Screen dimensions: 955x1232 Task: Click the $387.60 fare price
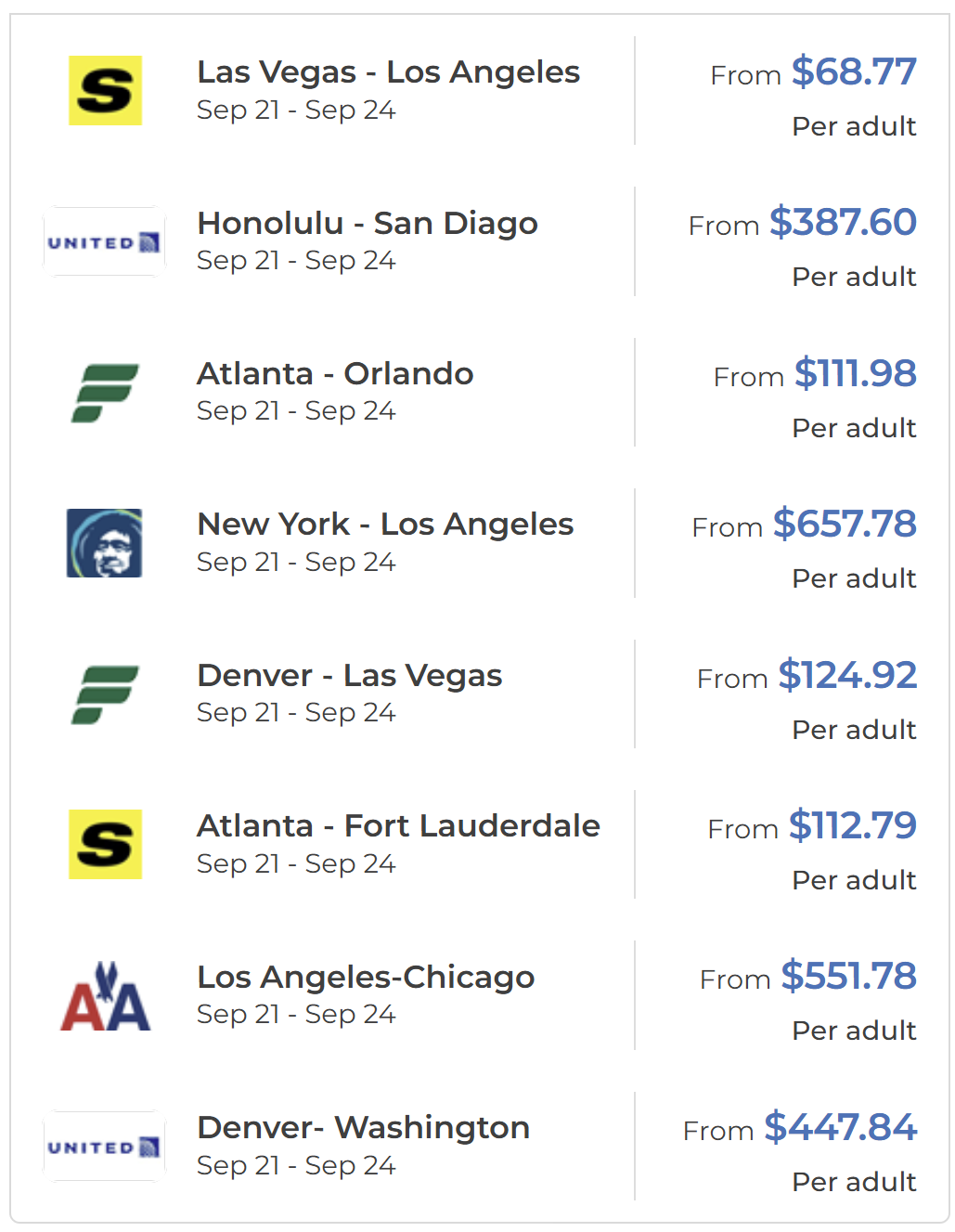point(843,223)
